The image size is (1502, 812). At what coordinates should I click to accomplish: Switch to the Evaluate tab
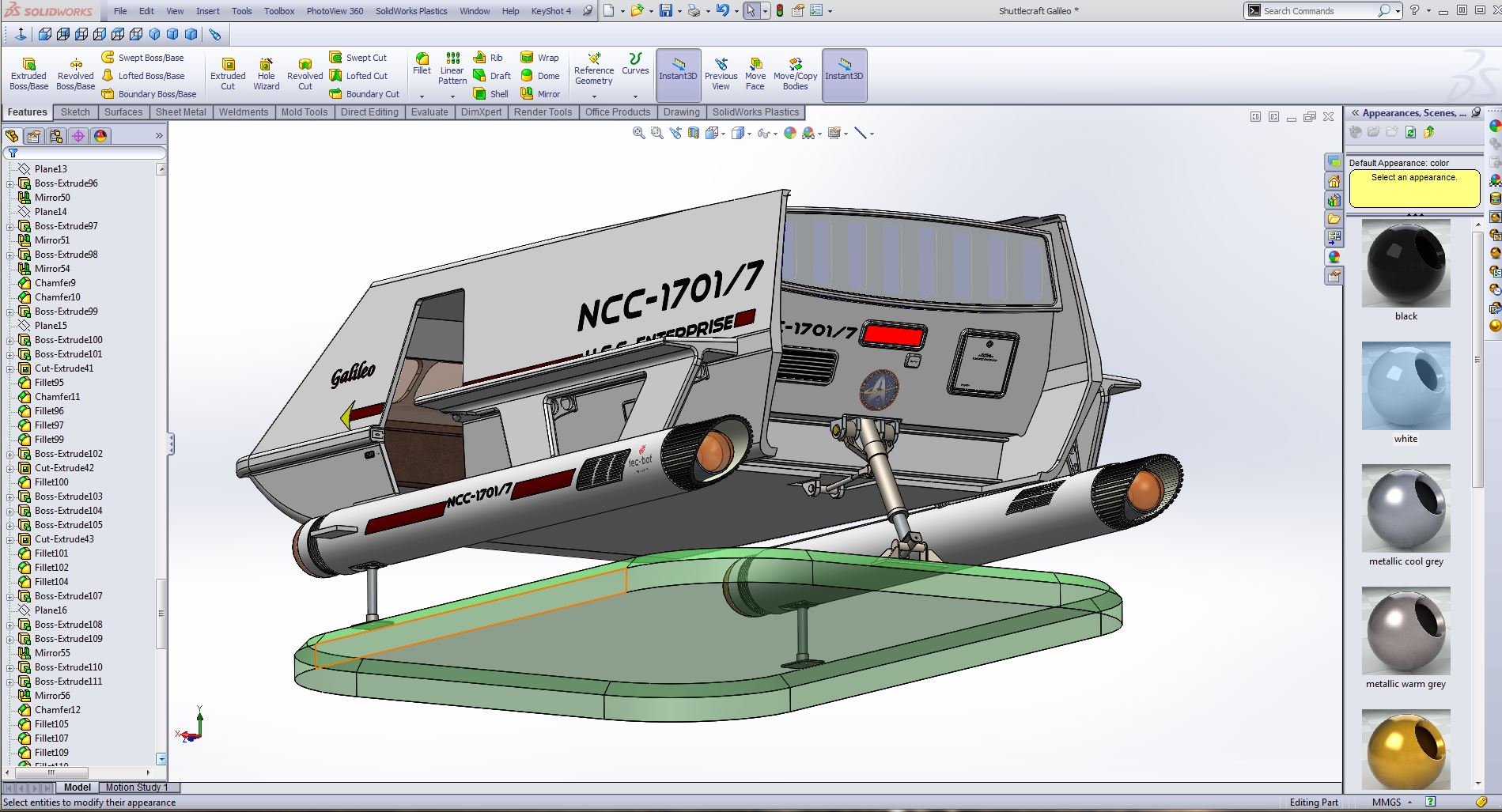click(429, 112)
